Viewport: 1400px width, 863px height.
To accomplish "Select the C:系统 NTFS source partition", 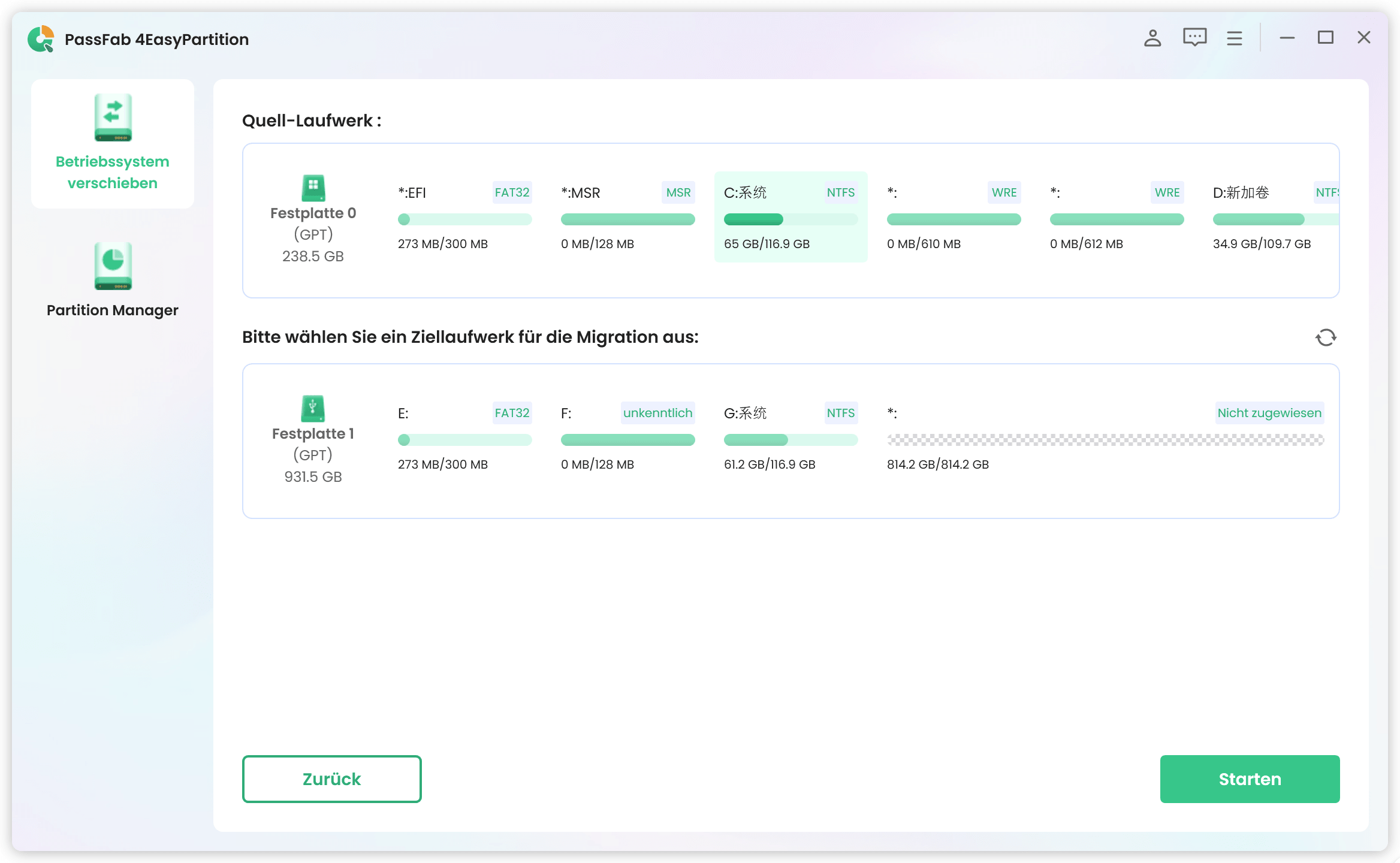I will [790, 217].
